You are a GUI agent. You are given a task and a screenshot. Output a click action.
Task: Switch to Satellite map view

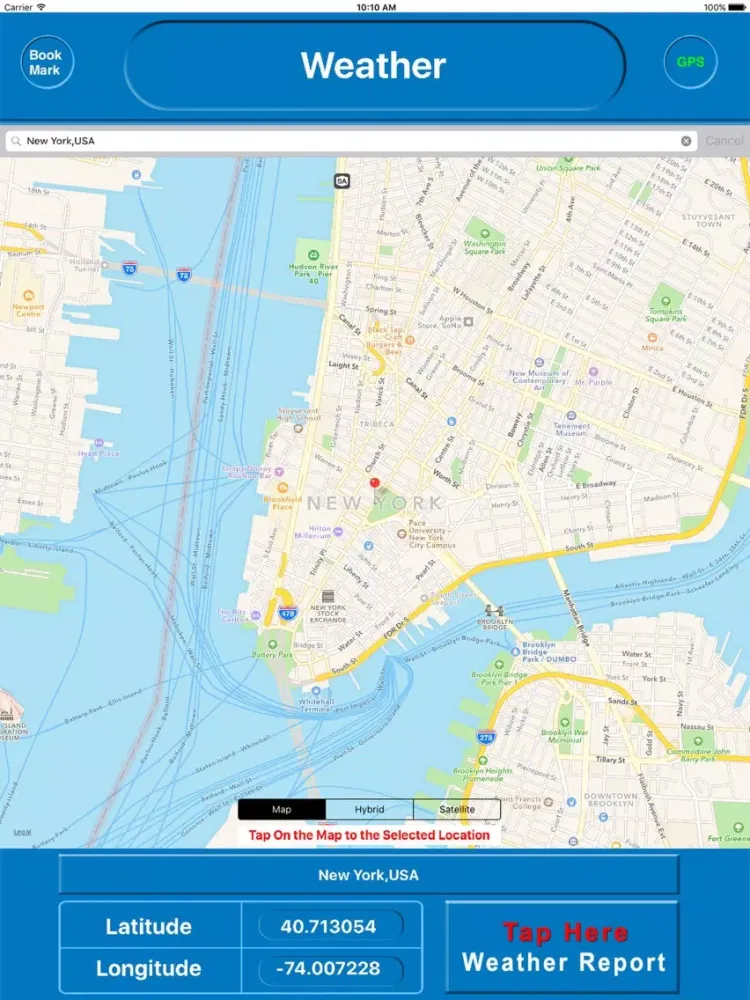pos(457,809)
